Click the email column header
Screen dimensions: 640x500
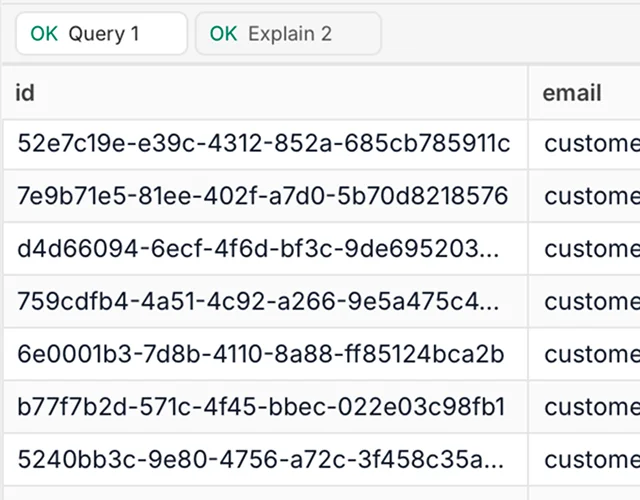click(x=584, y=93)
